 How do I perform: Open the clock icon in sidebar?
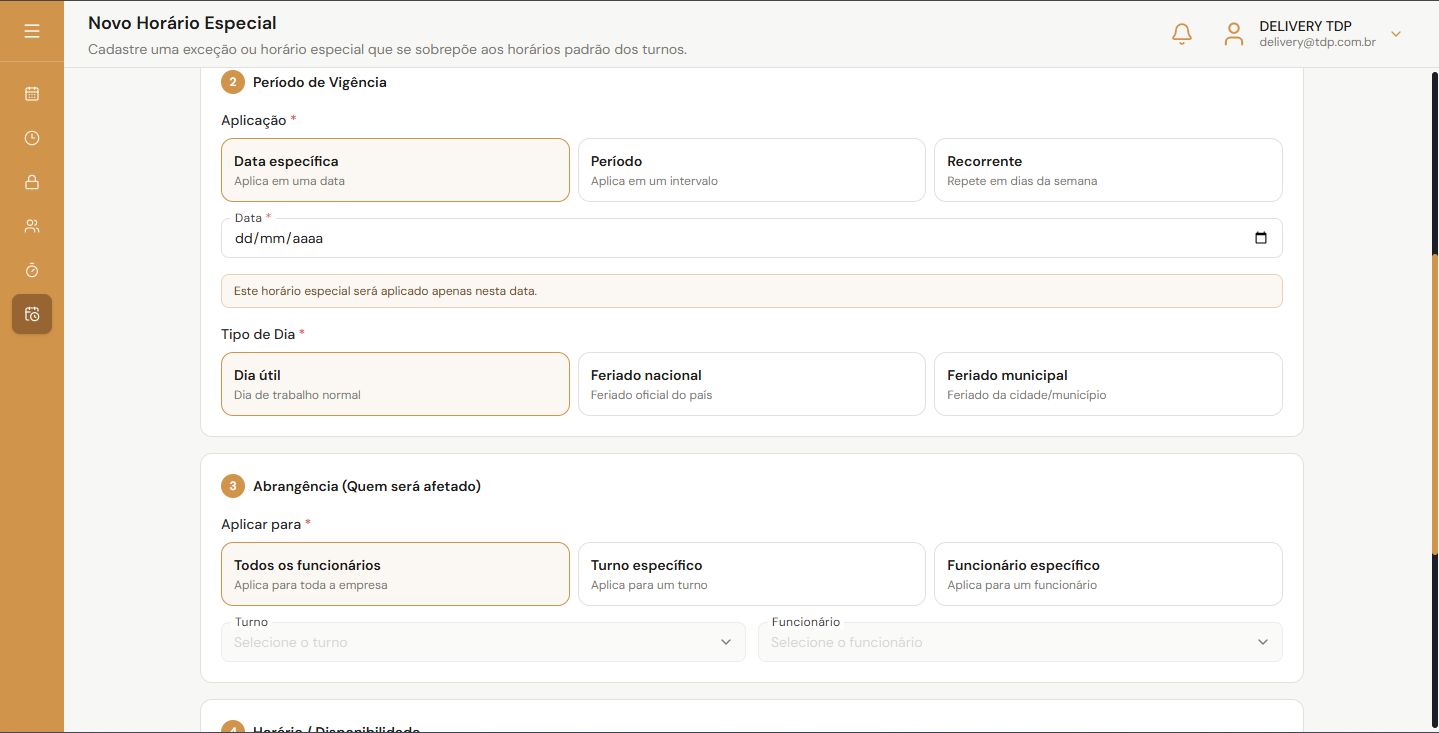click(32, 138)
